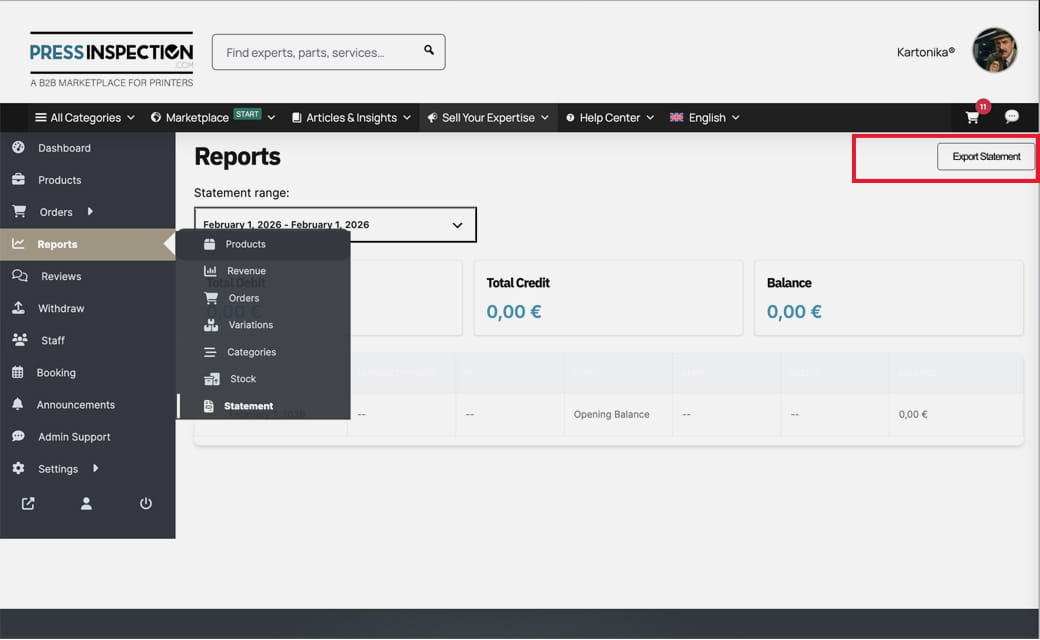Open the shopping cart with 11 notifications
This screenshot has width=1040, height=640.
coord(971,117)
